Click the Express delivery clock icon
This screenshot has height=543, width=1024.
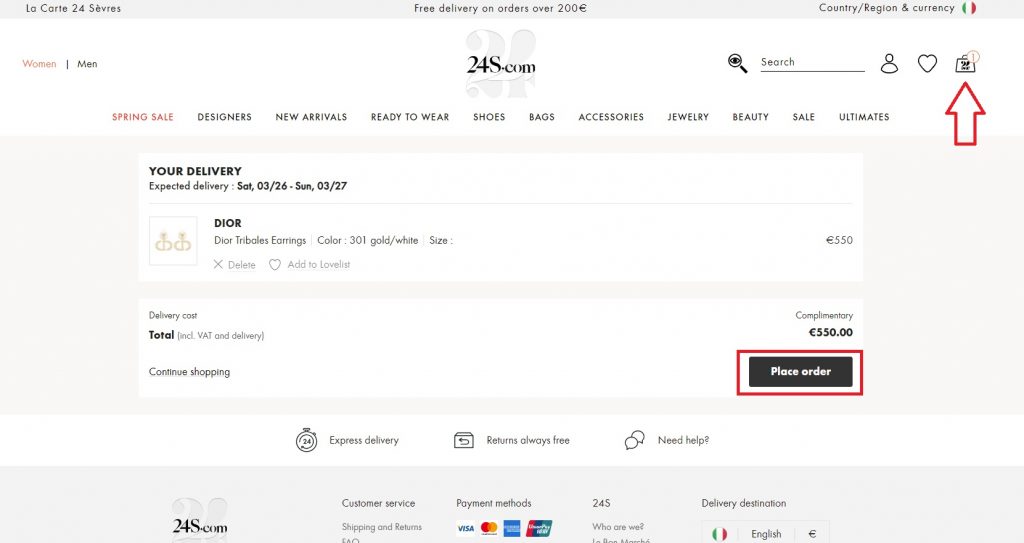click(306, 440)
